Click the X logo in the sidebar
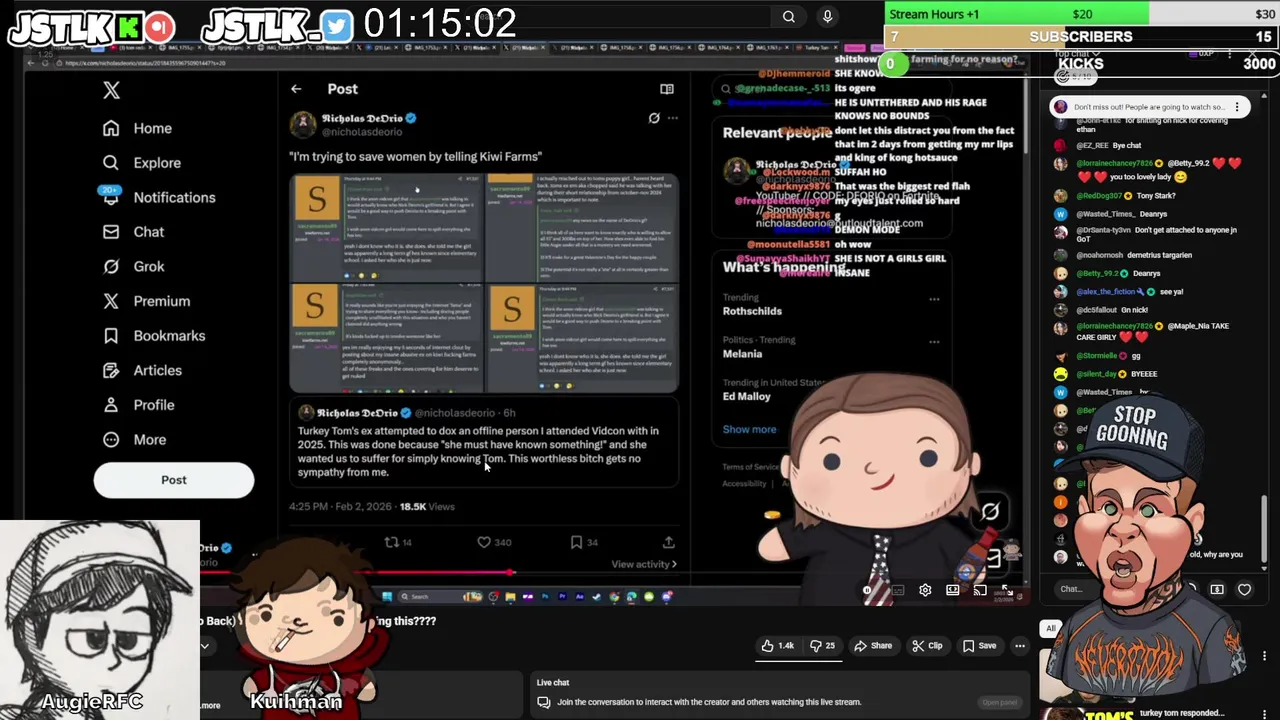Viewport: 1280px width, 720px height. click(111, 90)
